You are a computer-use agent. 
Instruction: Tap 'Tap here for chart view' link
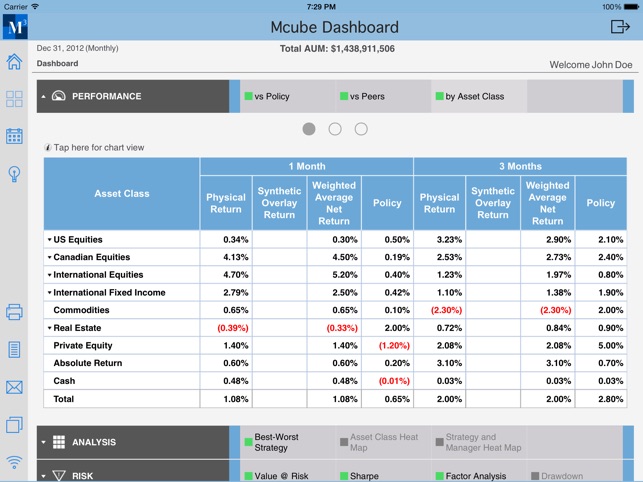coord(99,148)
